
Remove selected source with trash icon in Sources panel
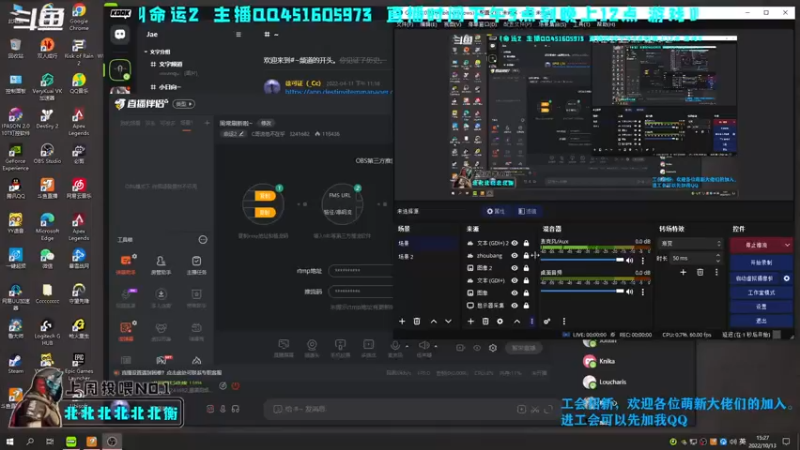(x=485, y=321)
